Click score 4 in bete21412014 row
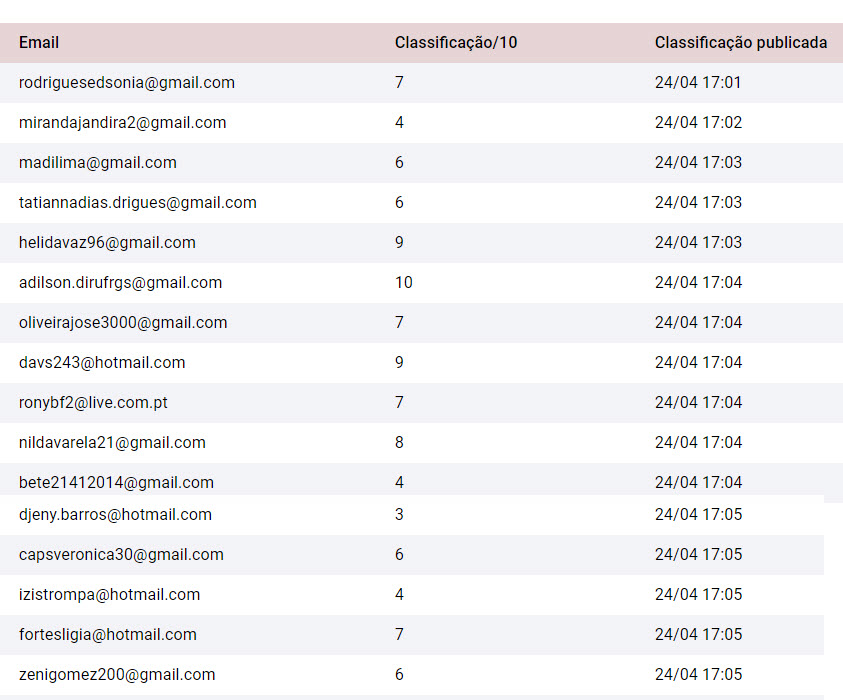 point(399,482)
